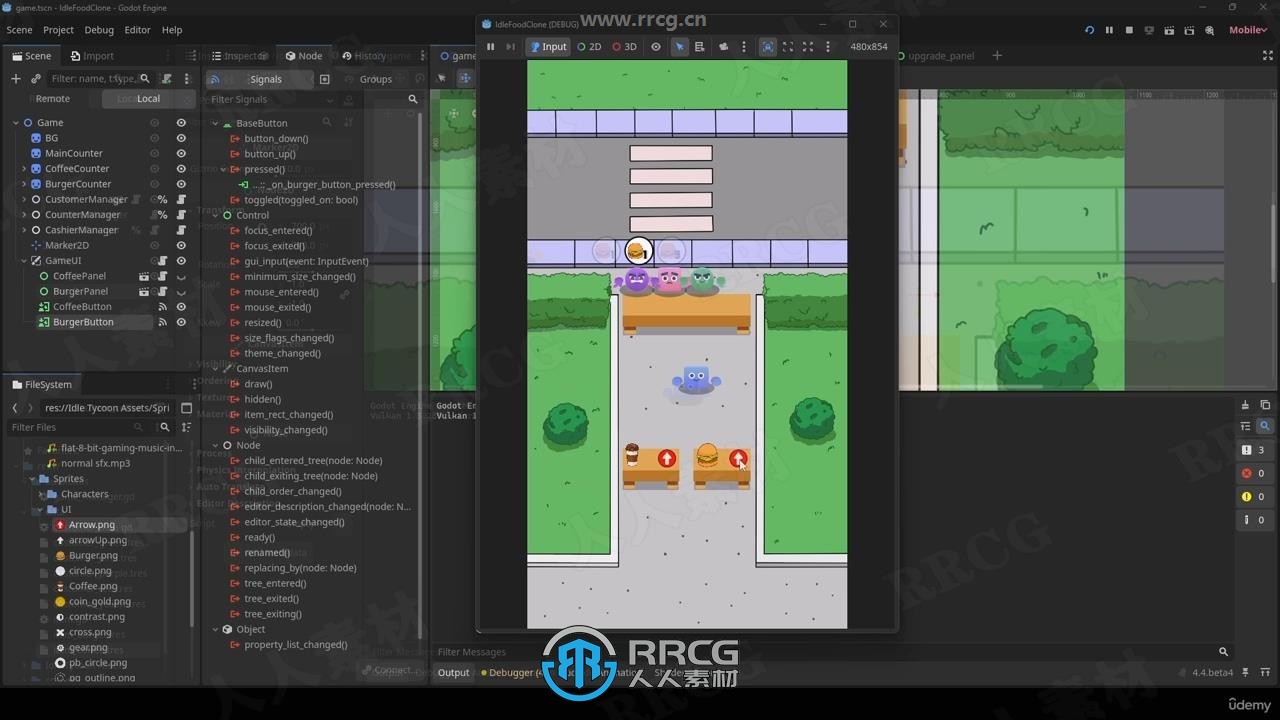Hide the BurgerCounter node
Image resolution: width=1280 pixels, height=720 pixels.
click(x=181, y=184)
